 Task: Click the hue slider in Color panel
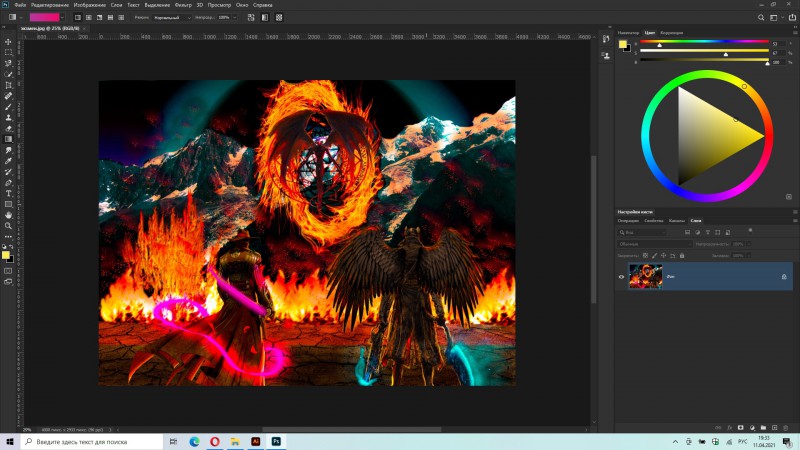705,43
